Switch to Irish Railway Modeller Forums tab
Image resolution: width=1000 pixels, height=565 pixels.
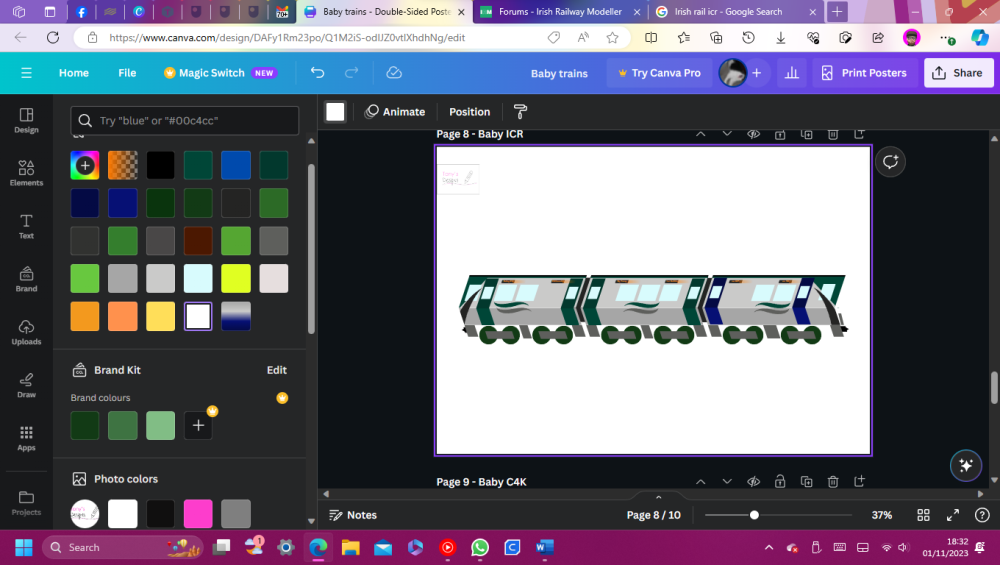point(558,12)
